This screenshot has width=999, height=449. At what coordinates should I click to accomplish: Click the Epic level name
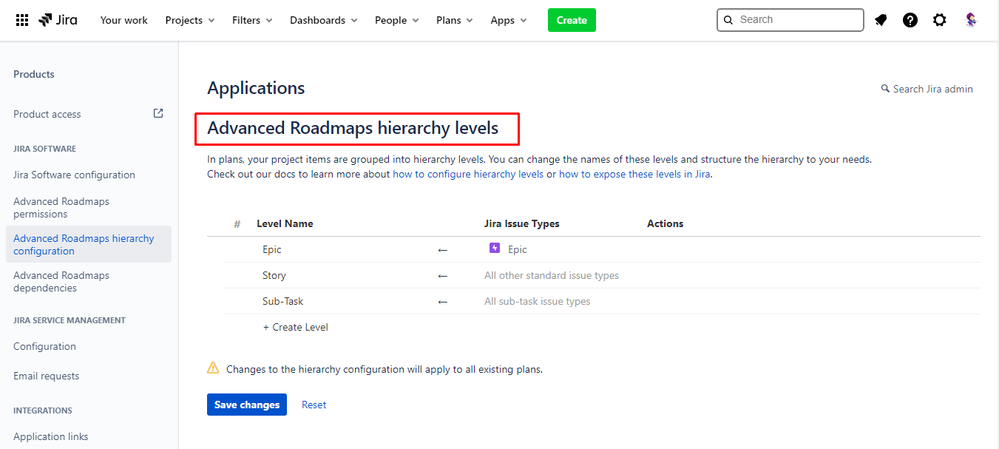tap(271, 250)
